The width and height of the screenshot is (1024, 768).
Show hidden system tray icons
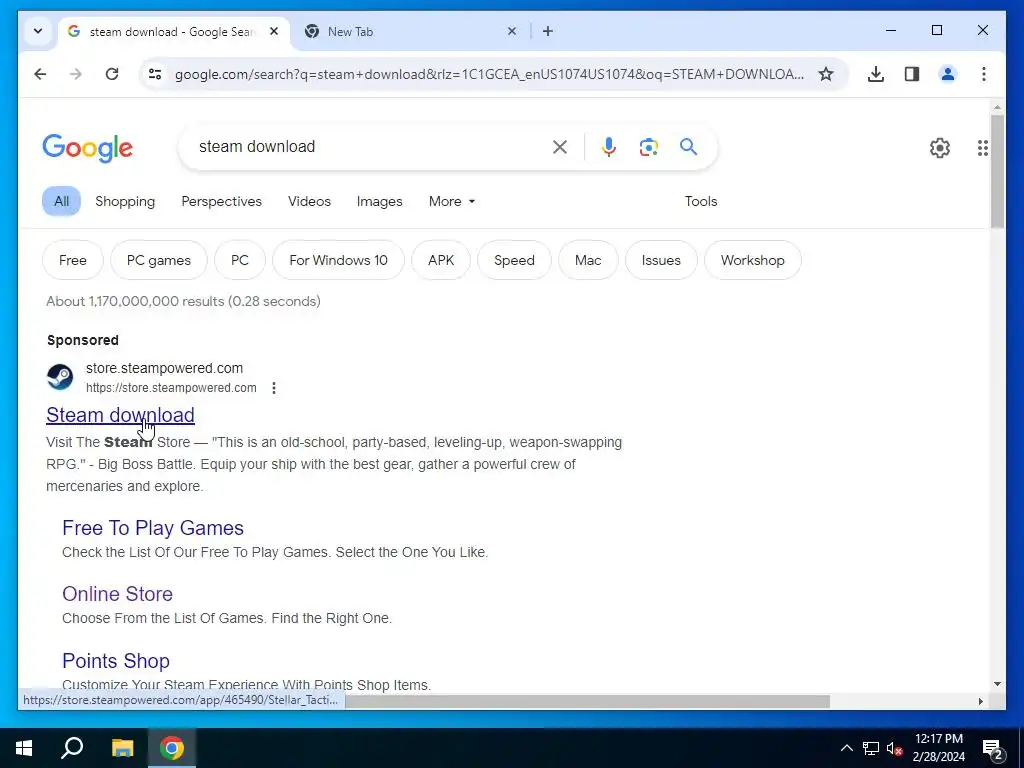pos(846,748)
